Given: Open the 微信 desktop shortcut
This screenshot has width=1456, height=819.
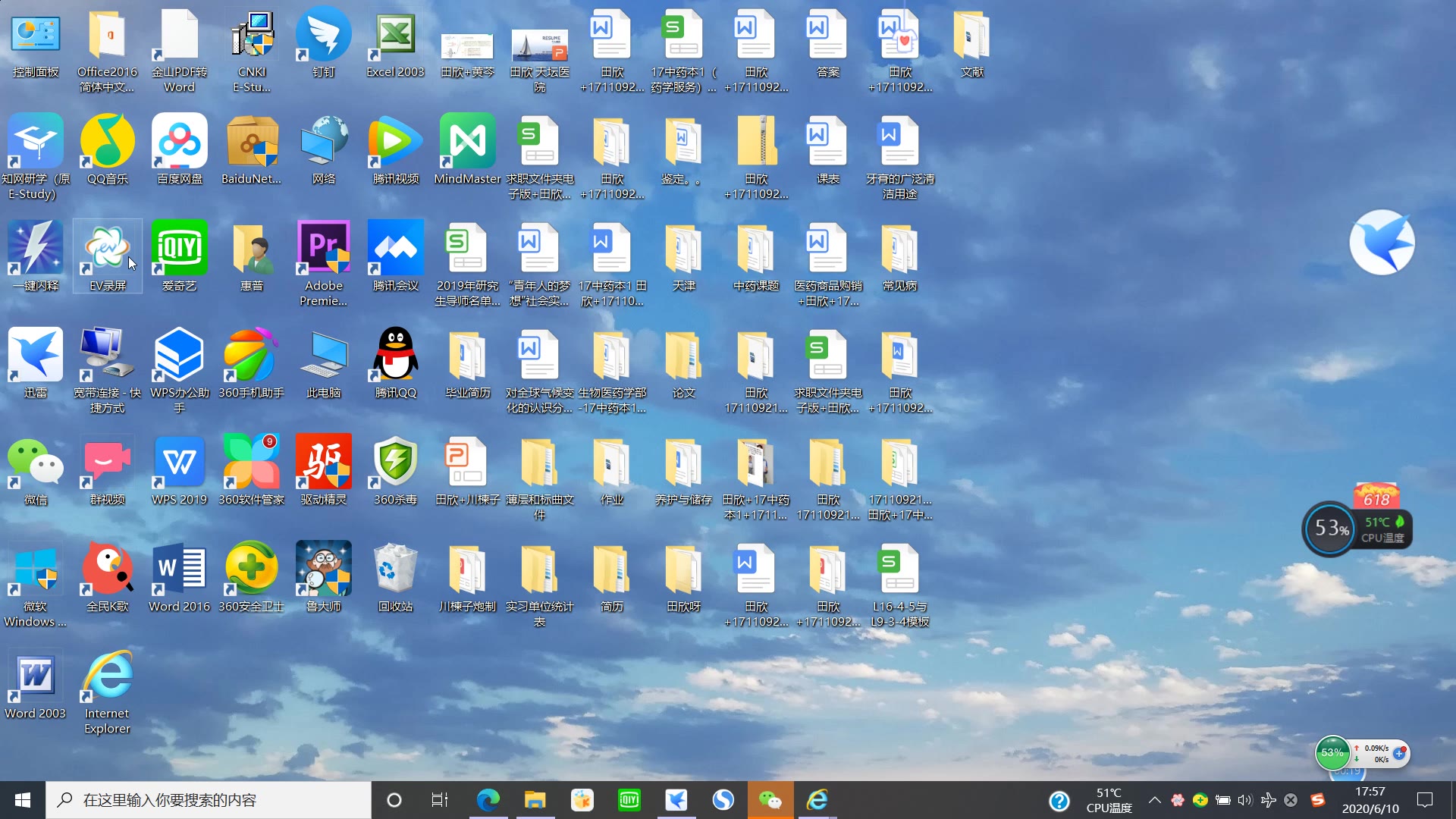Looking at the screenshot, I should 36,471.
